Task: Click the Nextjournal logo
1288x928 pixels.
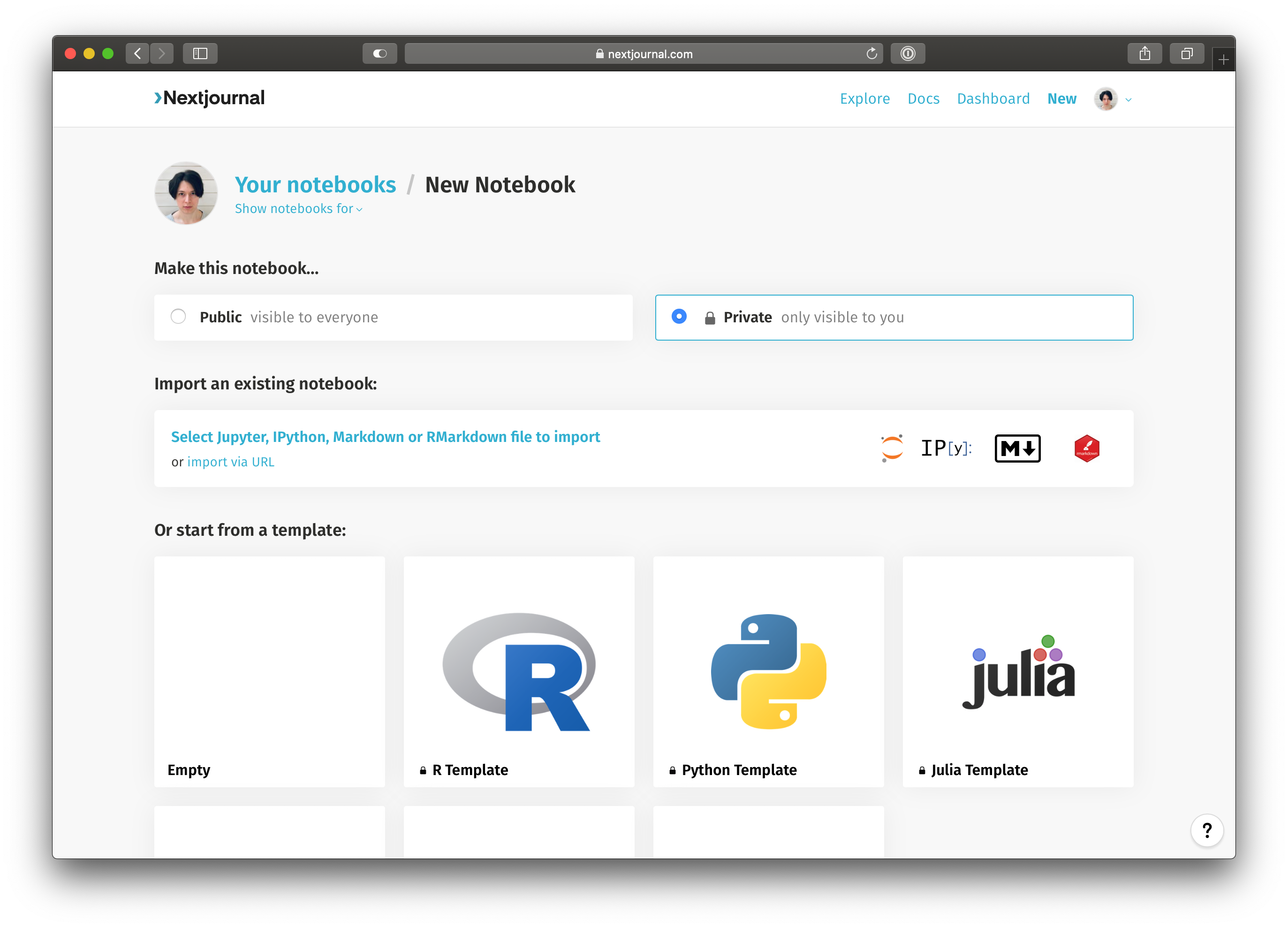Action: click(x=209, y=98)
